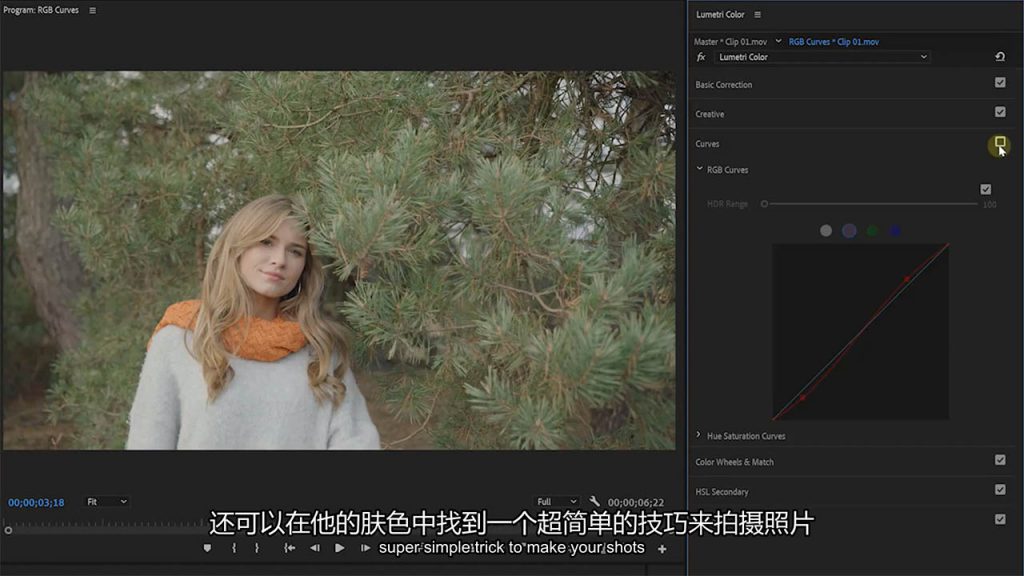Expand the Hue Saturation Curves section

(x=699, y=436)
